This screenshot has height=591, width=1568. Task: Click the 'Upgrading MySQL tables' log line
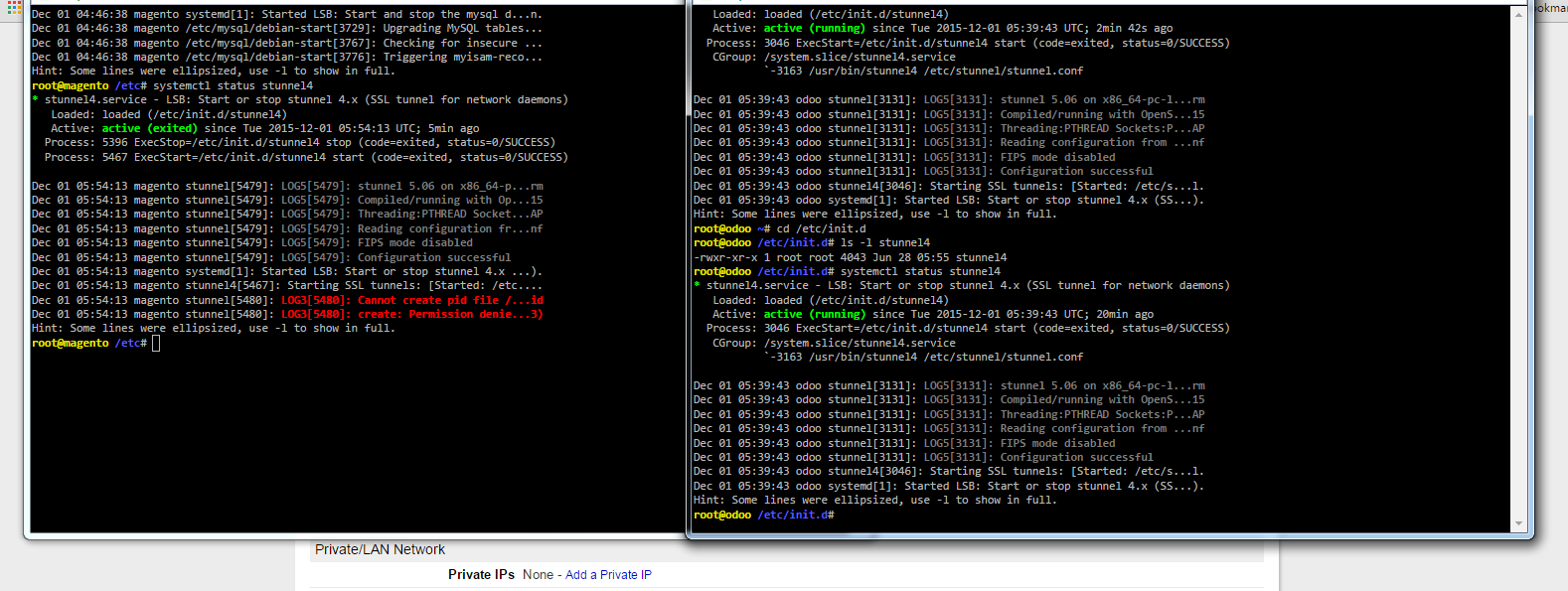288,28
